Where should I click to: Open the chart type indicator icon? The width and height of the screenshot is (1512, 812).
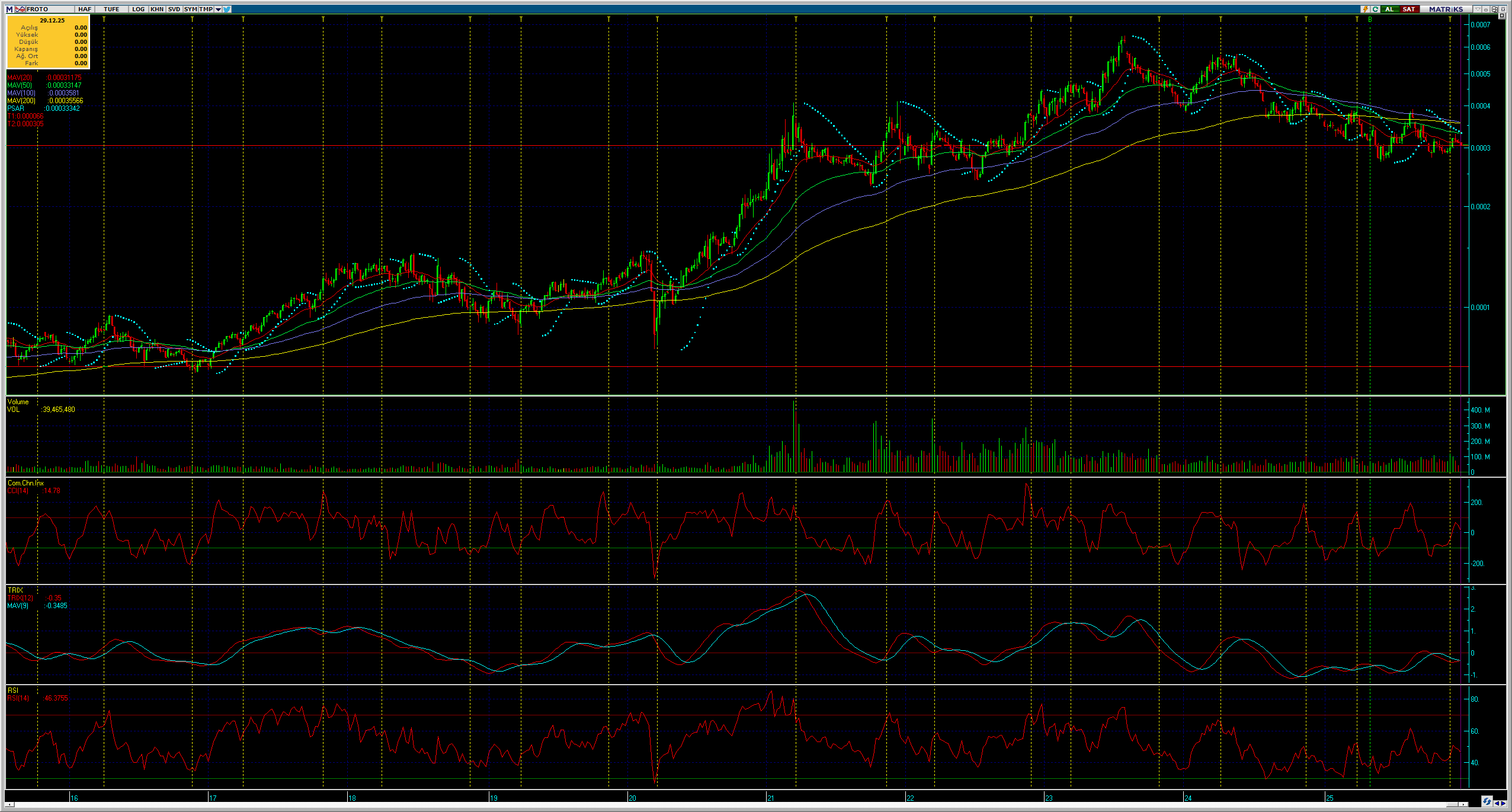pos(20,9)
